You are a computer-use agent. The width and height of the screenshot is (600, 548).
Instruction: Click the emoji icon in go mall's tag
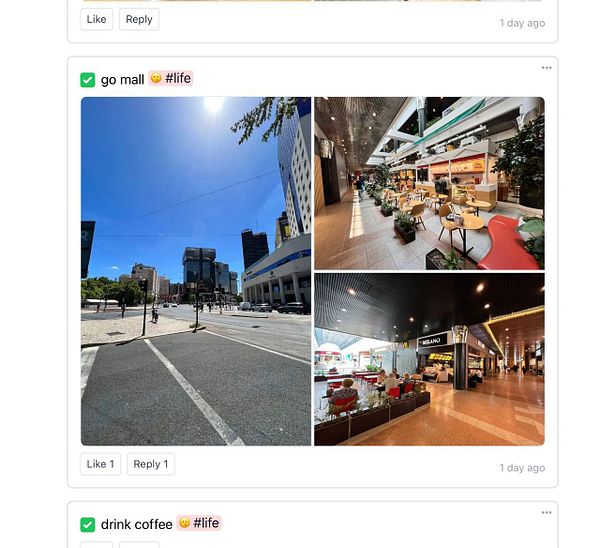coord(156,78)
